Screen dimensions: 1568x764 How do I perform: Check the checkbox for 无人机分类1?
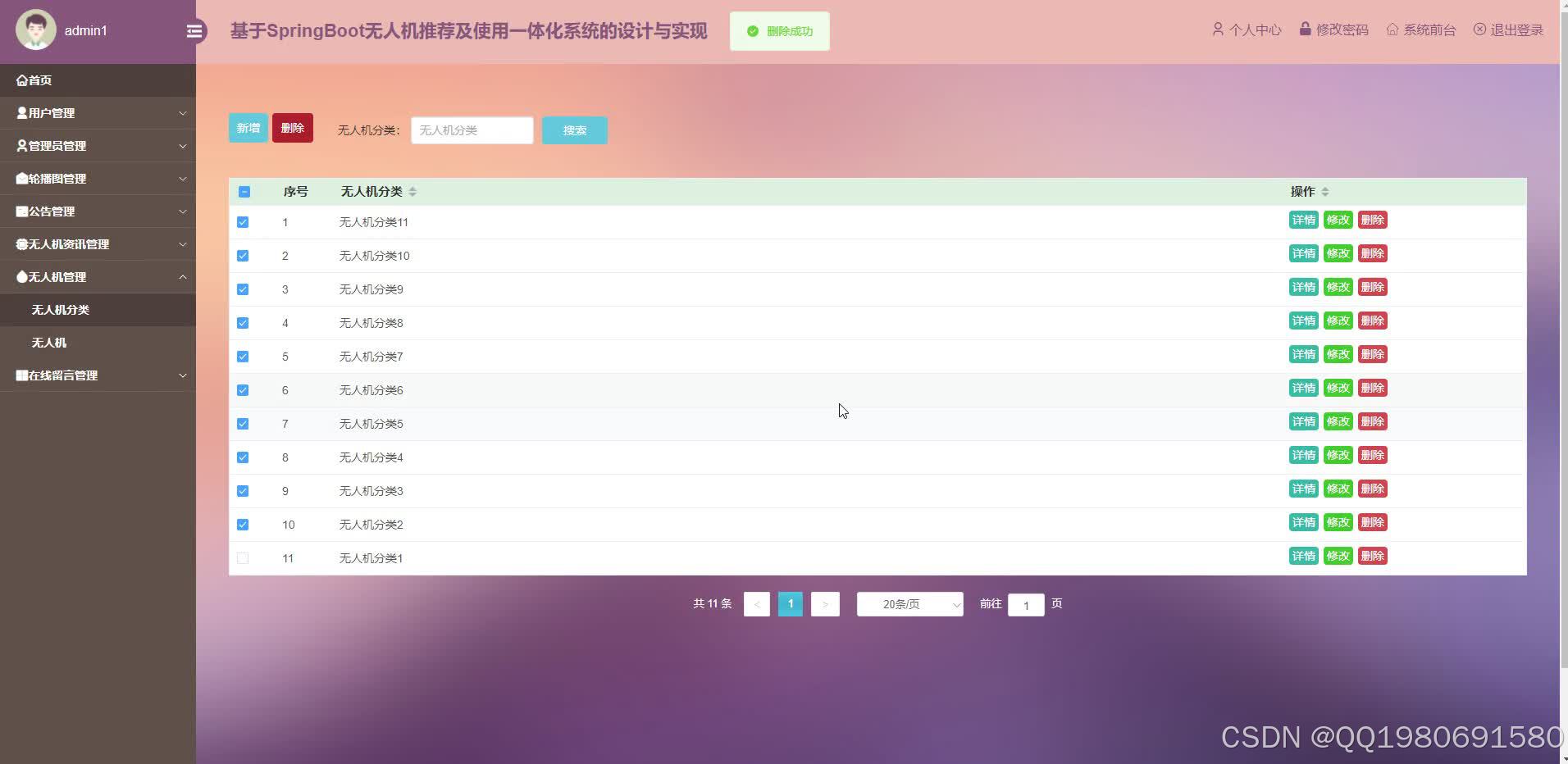[x=243, y=557]
